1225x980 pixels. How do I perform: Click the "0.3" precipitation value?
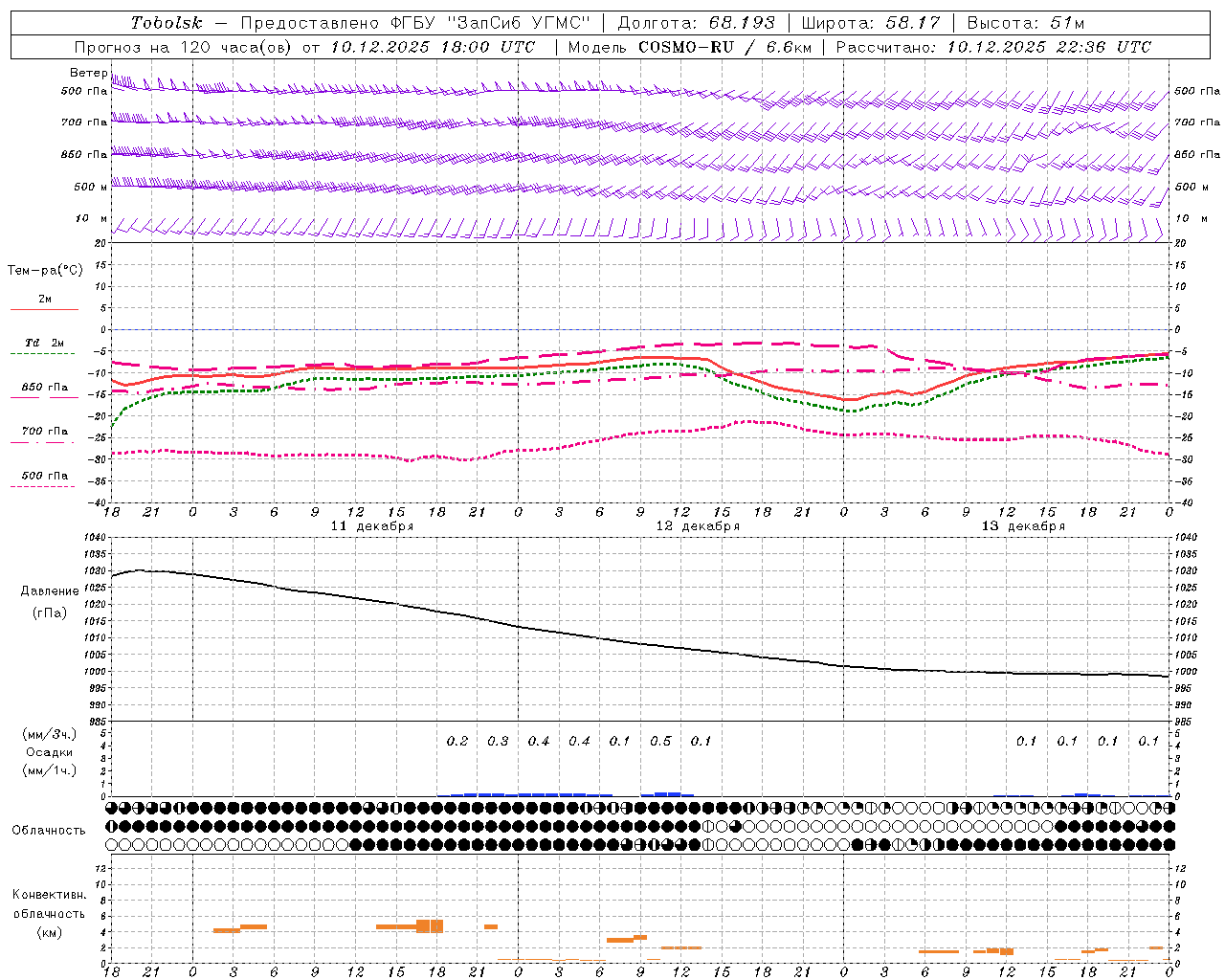498,741
